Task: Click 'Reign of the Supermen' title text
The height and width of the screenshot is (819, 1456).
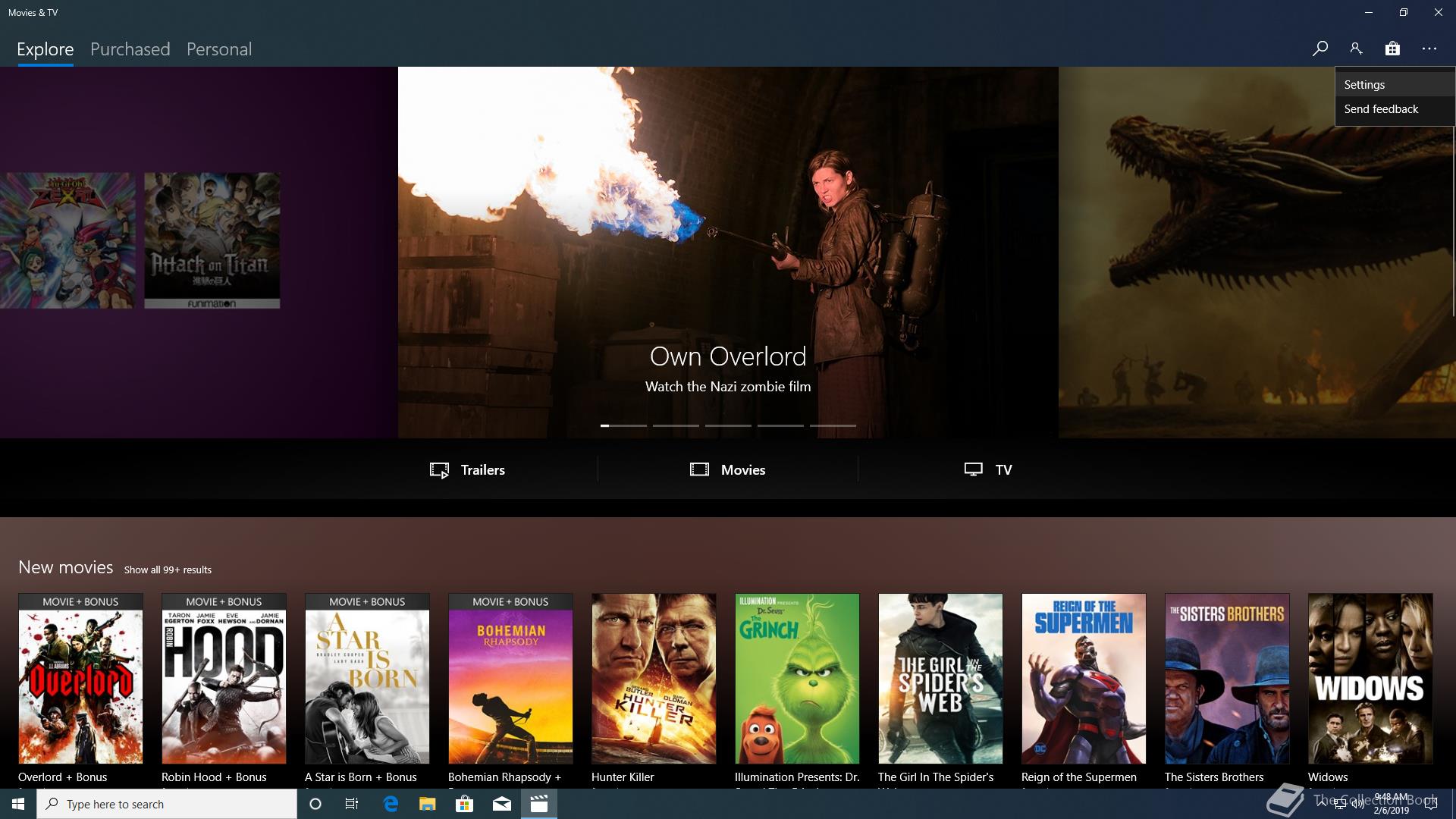Action: pyautogui.click(x=1079, y=777)
